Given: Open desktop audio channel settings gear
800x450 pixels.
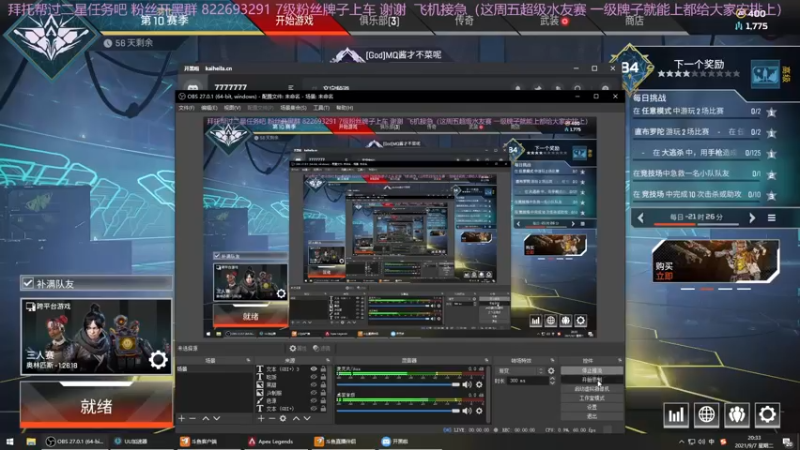Looking at the screenshot, I should (479, 411).
